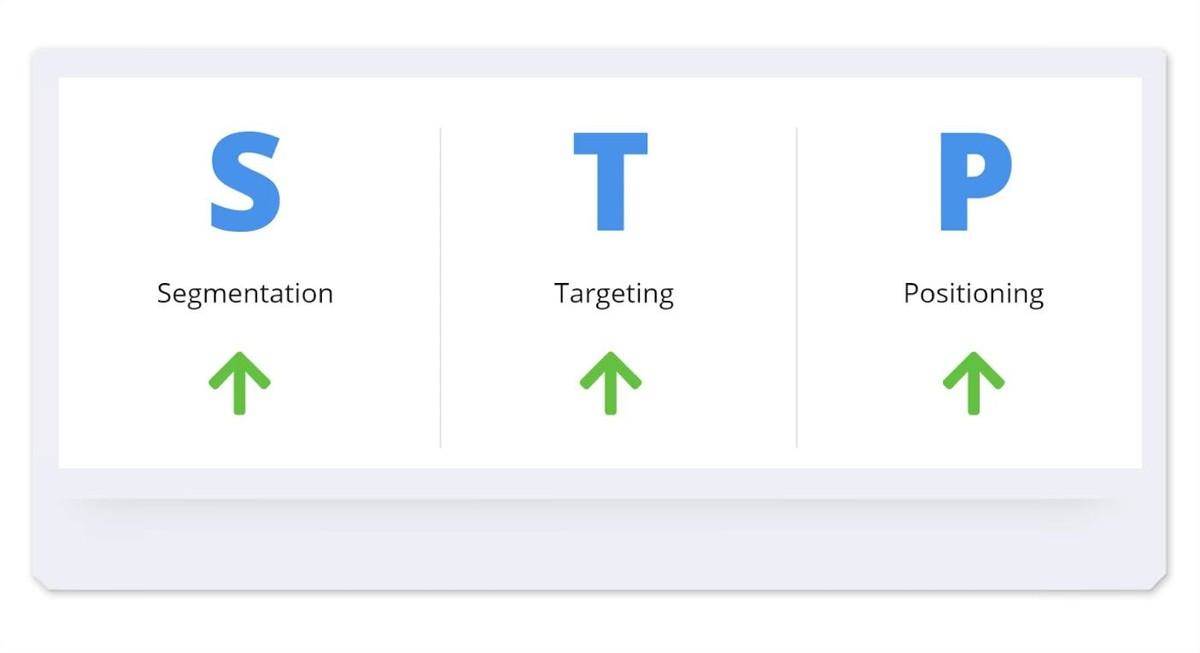Click divider line between Segmentation and Targeting
1200x653 pixels.
pos(441,287)
